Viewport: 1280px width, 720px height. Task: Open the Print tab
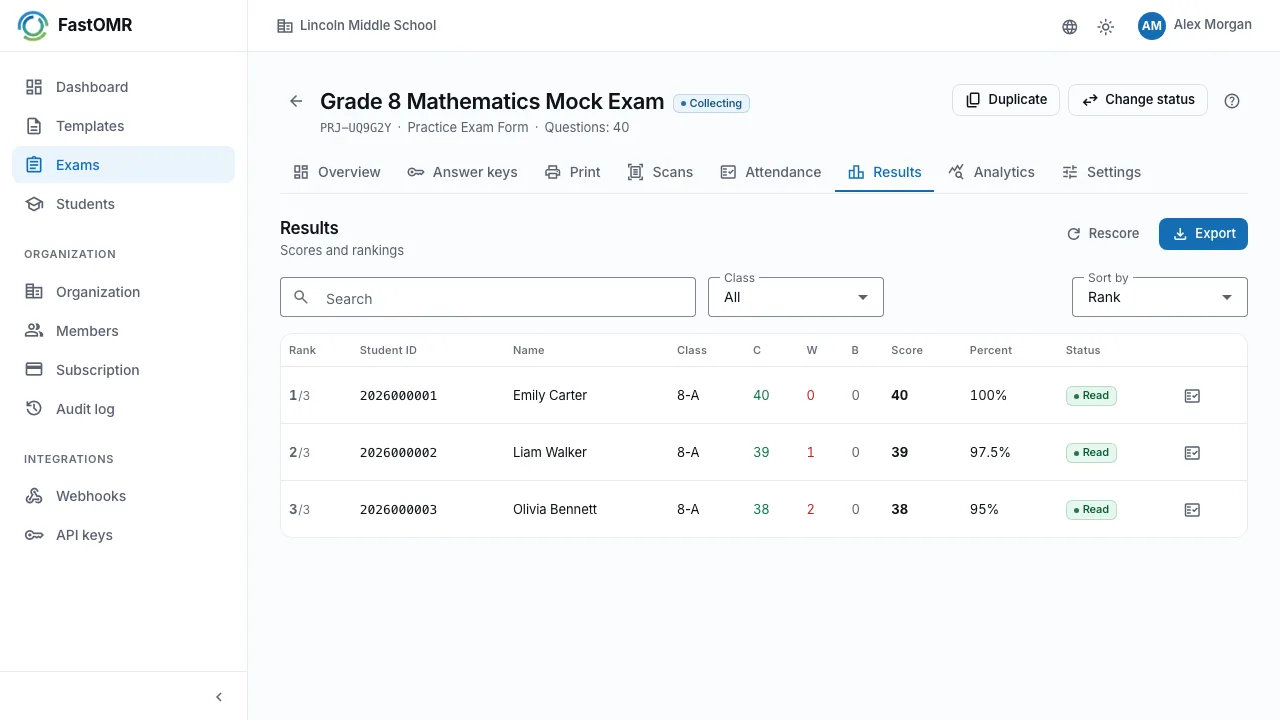[573, 172]
